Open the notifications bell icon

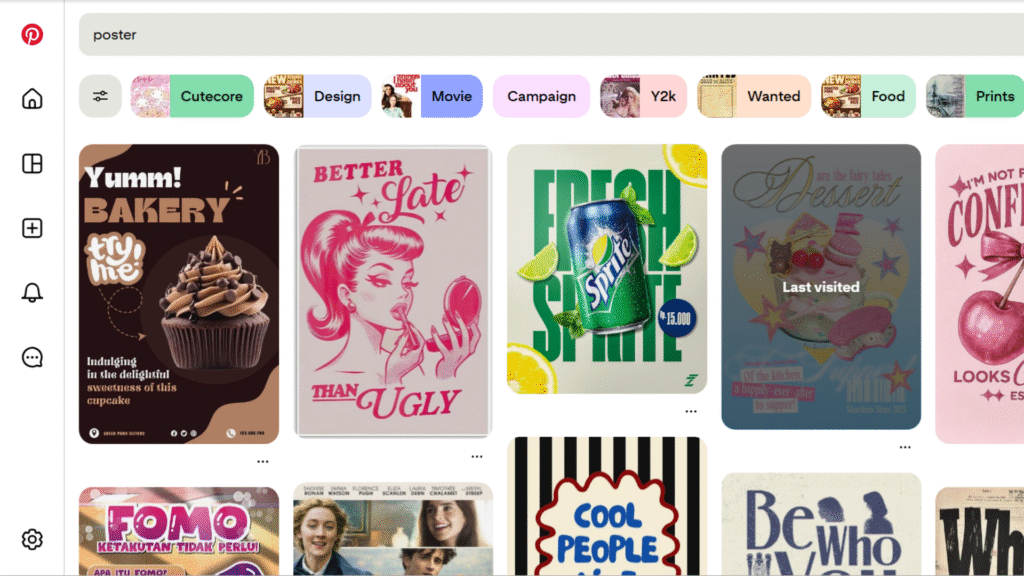(32, 292)
